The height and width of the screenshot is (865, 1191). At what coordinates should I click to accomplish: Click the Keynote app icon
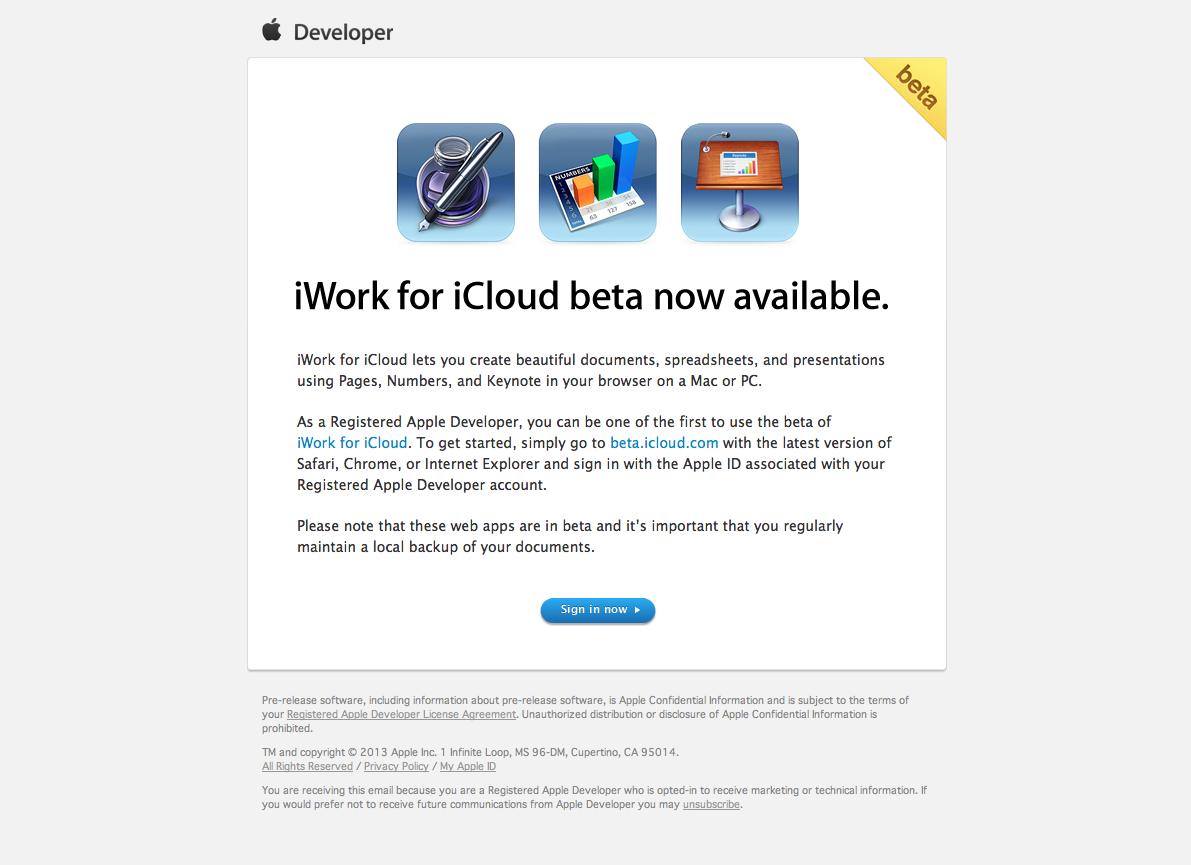(740, 183)
